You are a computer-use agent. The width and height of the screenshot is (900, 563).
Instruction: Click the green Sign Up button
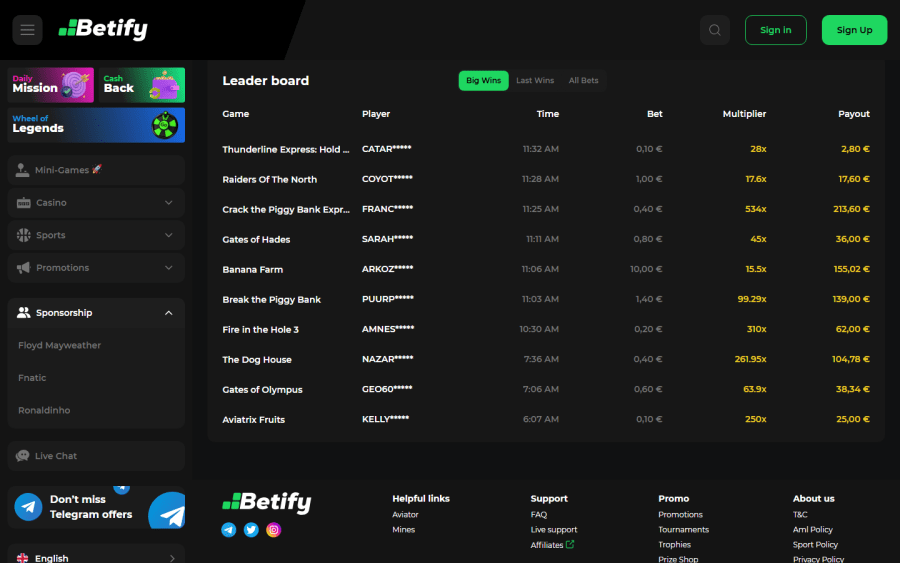854,30
